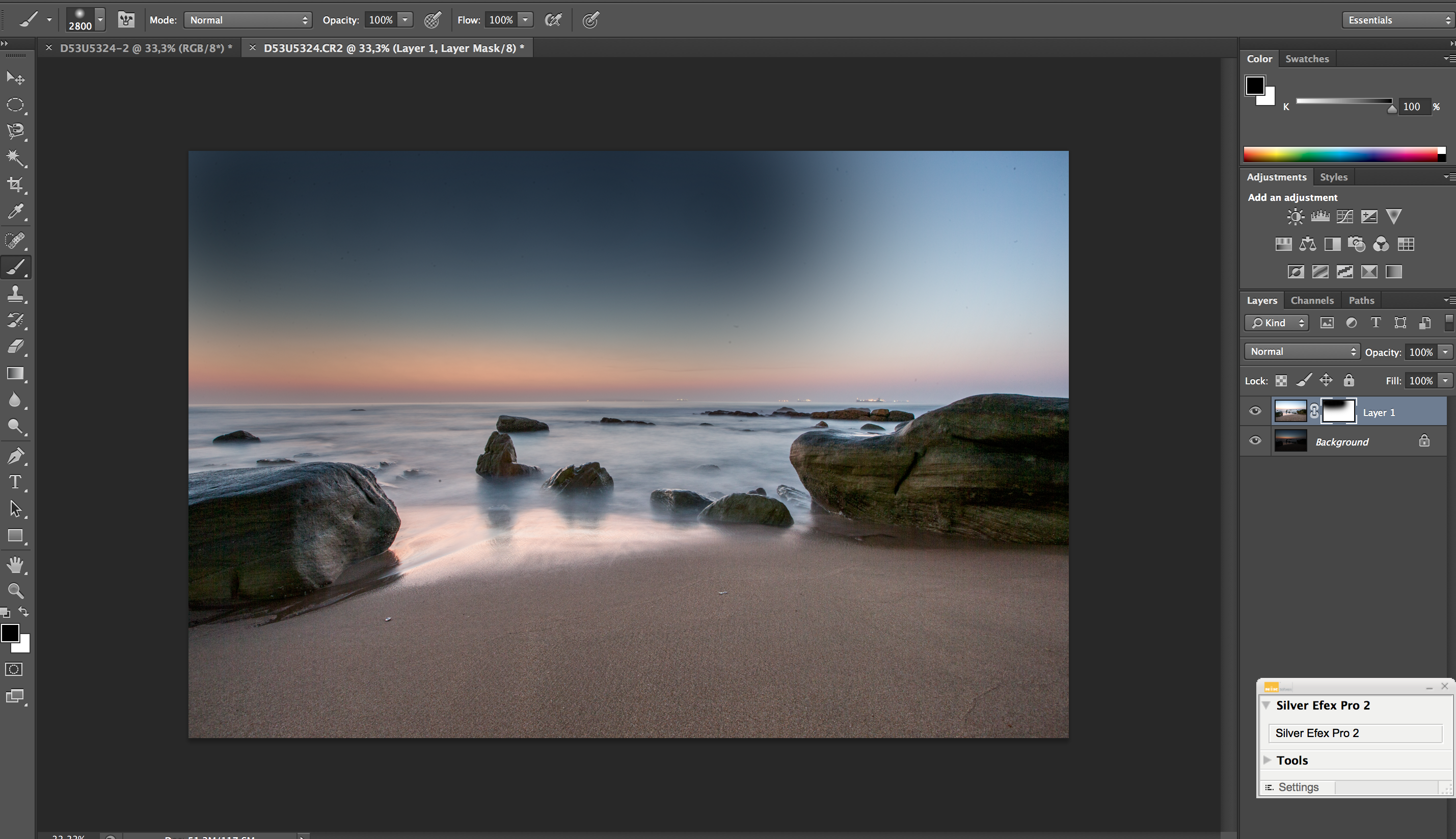Select the Clone Stamp tool
The height and width of the screenshot is (839, 1456).
click(16, 294)
